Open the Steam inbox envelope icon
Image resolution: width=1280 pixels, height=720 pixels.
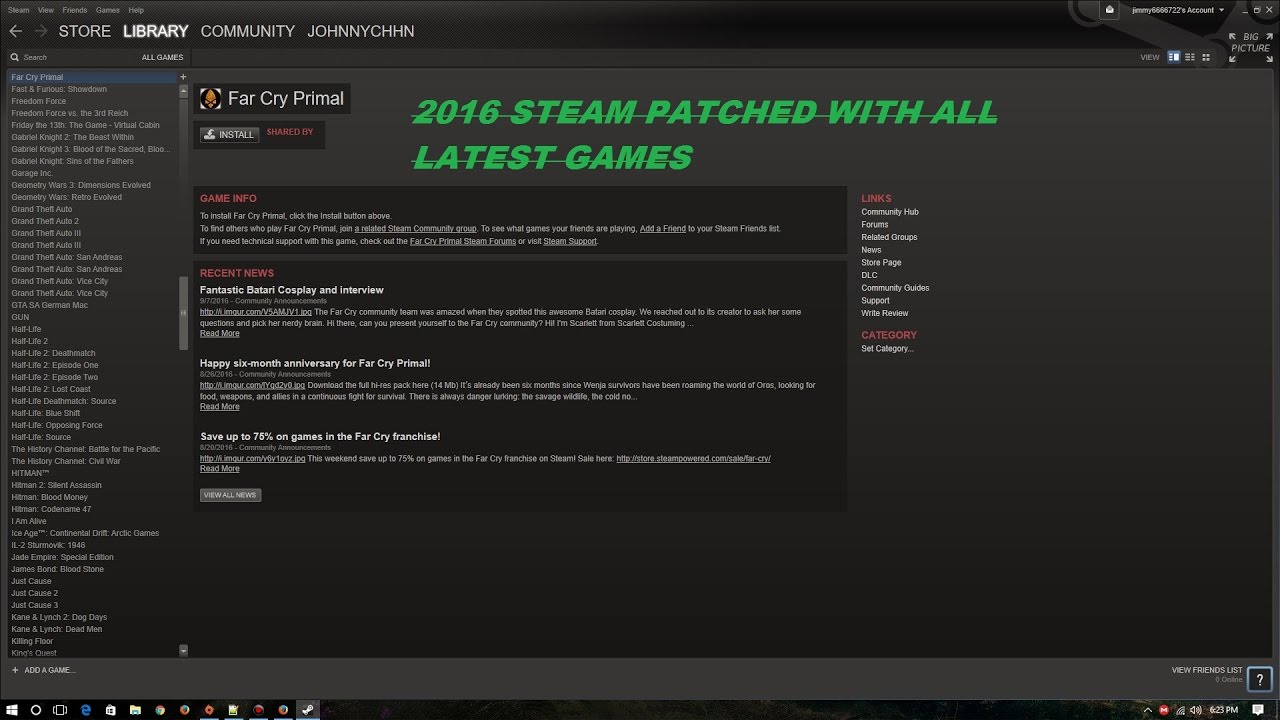[1110, 10]
